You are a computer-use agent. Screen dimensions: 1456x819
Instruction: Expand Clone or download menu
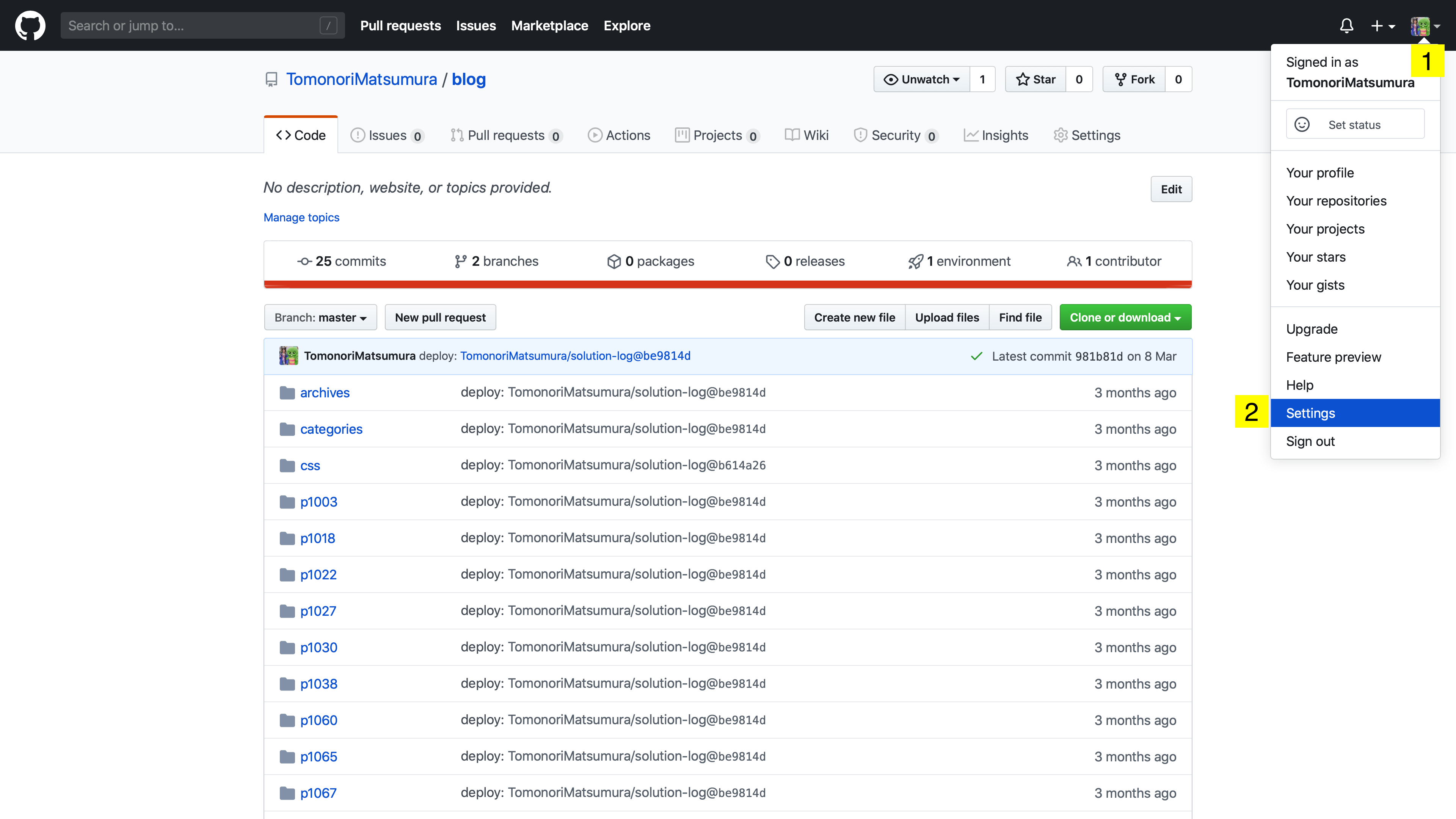click(1125, 317)
